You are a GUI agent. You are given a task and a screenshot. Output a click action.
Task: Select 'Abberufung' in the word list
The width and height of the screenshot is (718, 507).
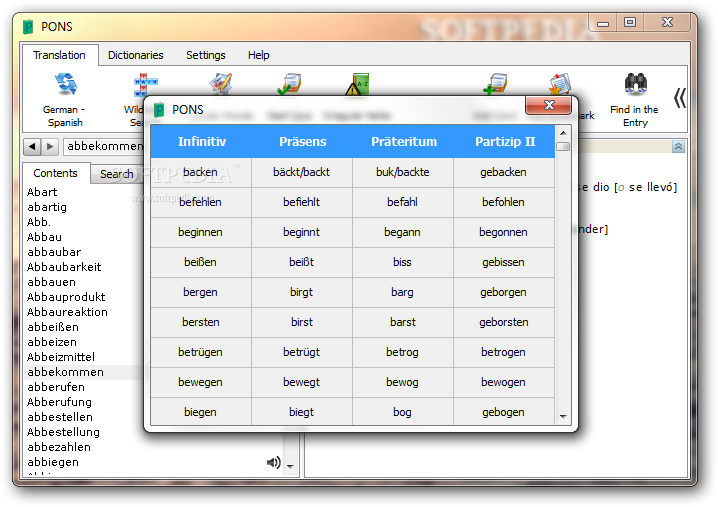(59, 402)
